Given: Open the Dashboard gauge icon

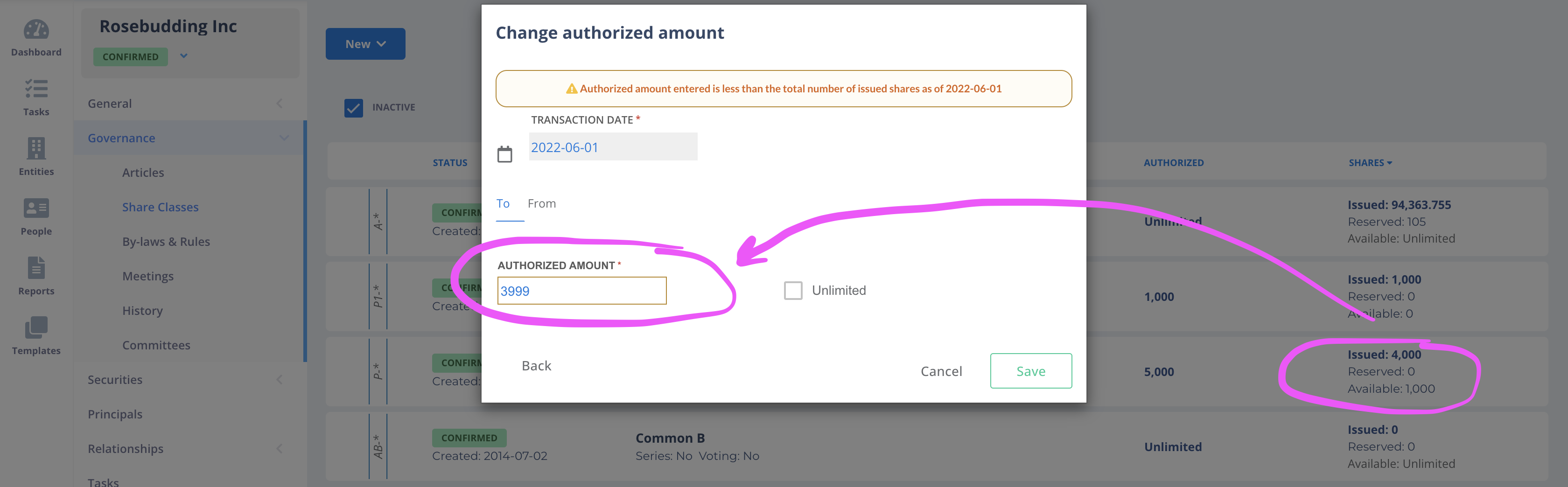Looking at the screenshot, I should [36, 29].
